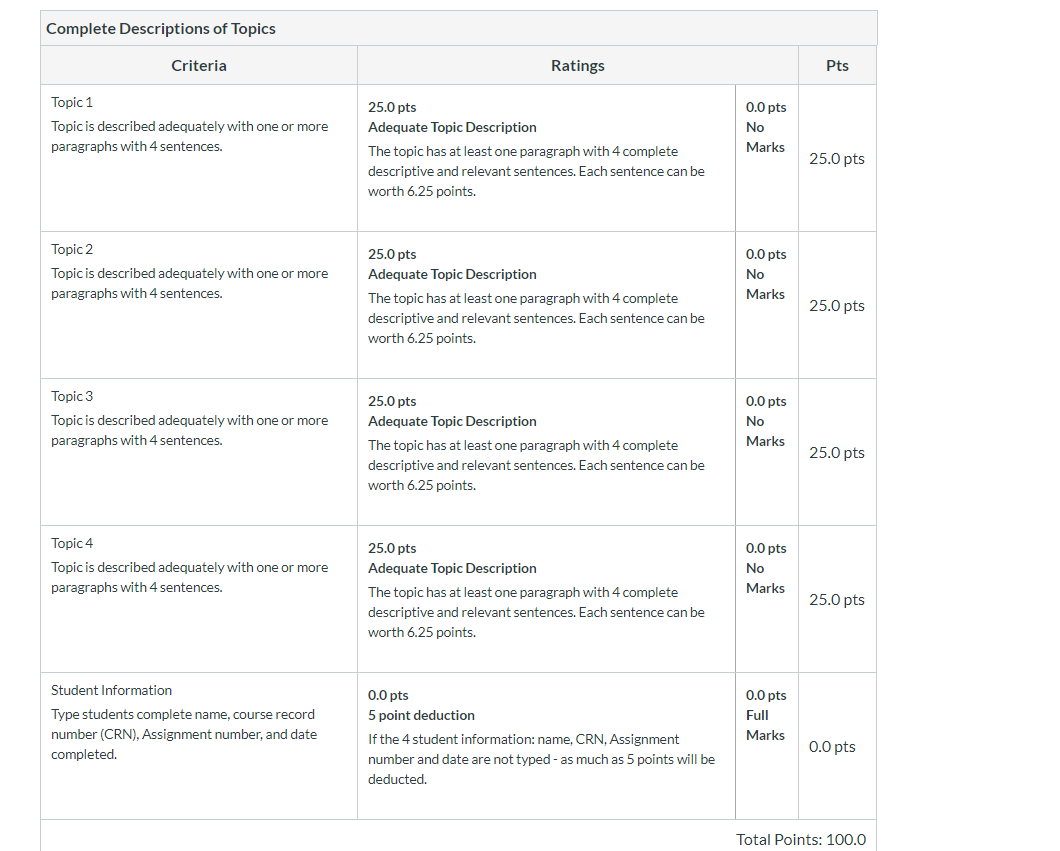Choose the 5 point deduction rating

pos(546,746)
